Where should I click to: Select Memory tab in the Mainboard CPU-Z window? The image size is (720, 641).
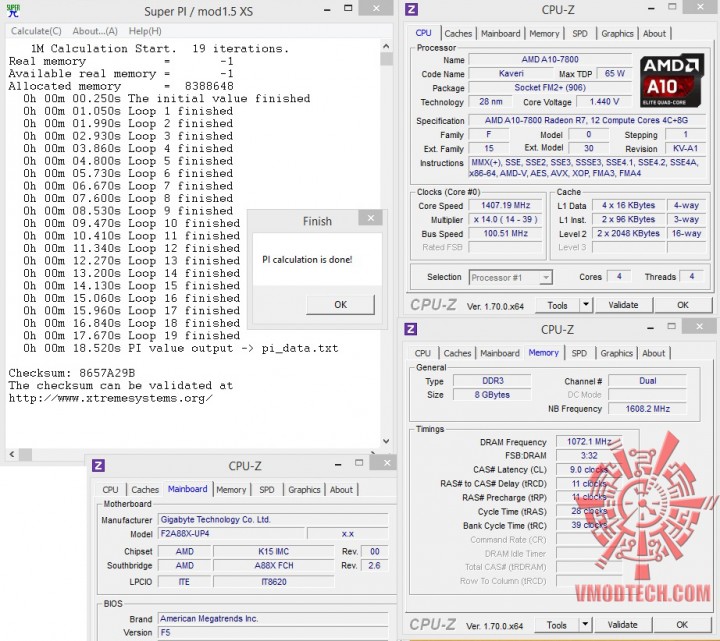pyautogui.click(x=231, y=489)
